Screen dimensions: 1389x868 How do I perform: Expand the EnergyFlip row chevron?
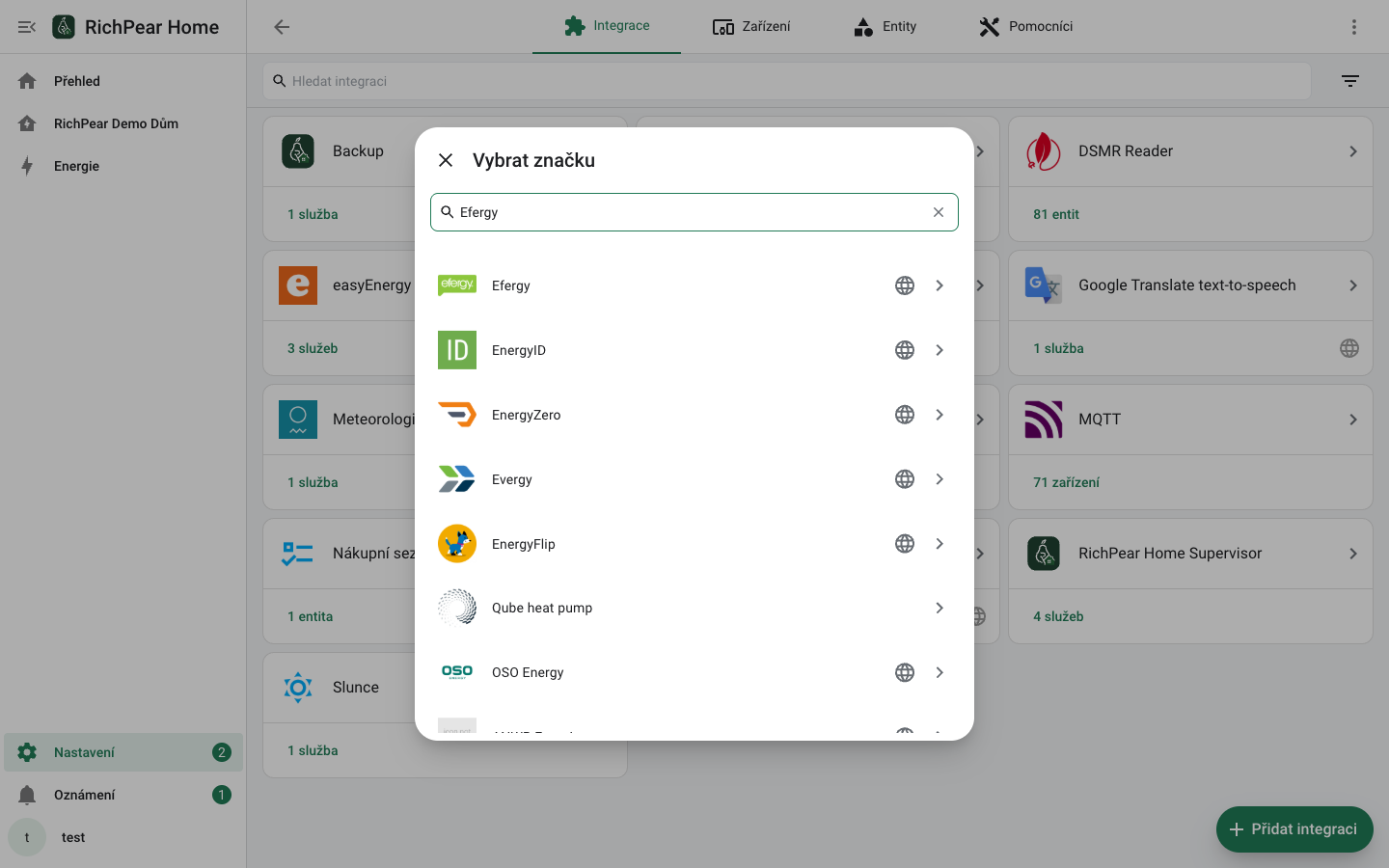pyautogui.click(x=940, y=544)
